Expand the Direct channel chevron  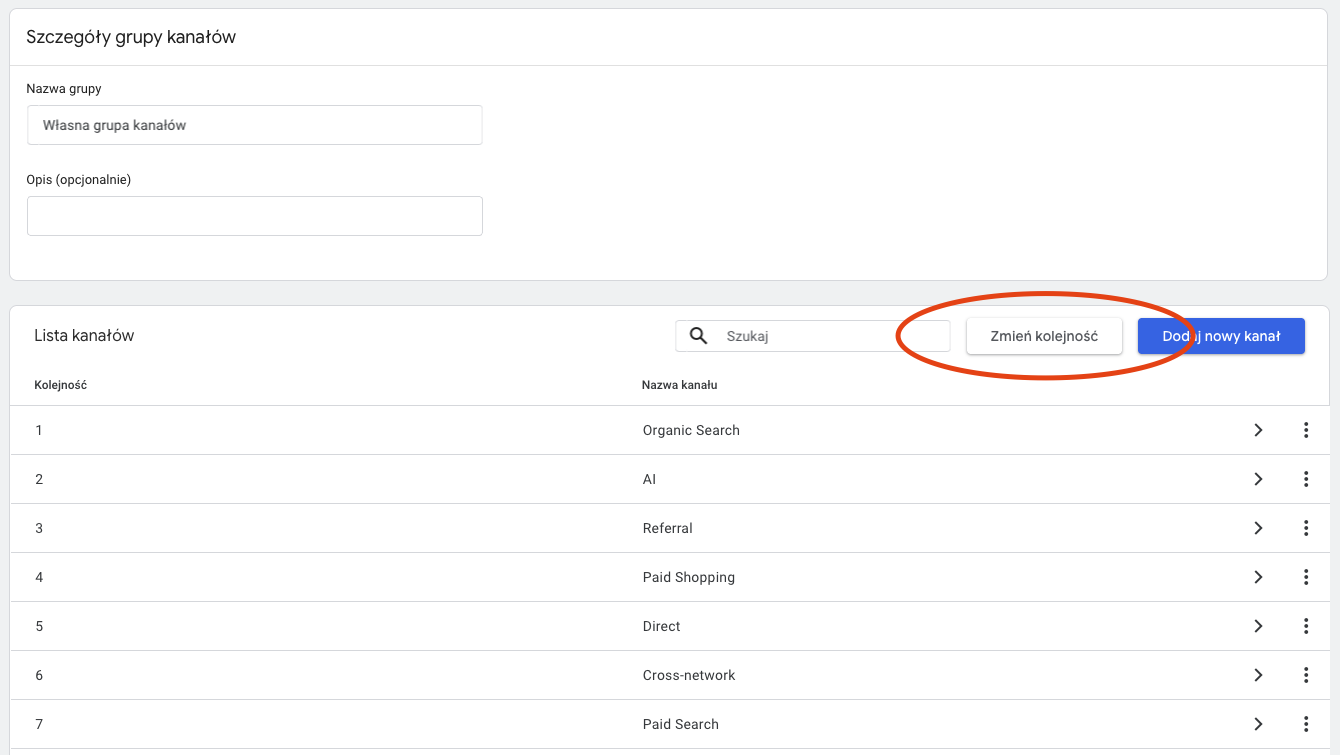pos(1258,626)
